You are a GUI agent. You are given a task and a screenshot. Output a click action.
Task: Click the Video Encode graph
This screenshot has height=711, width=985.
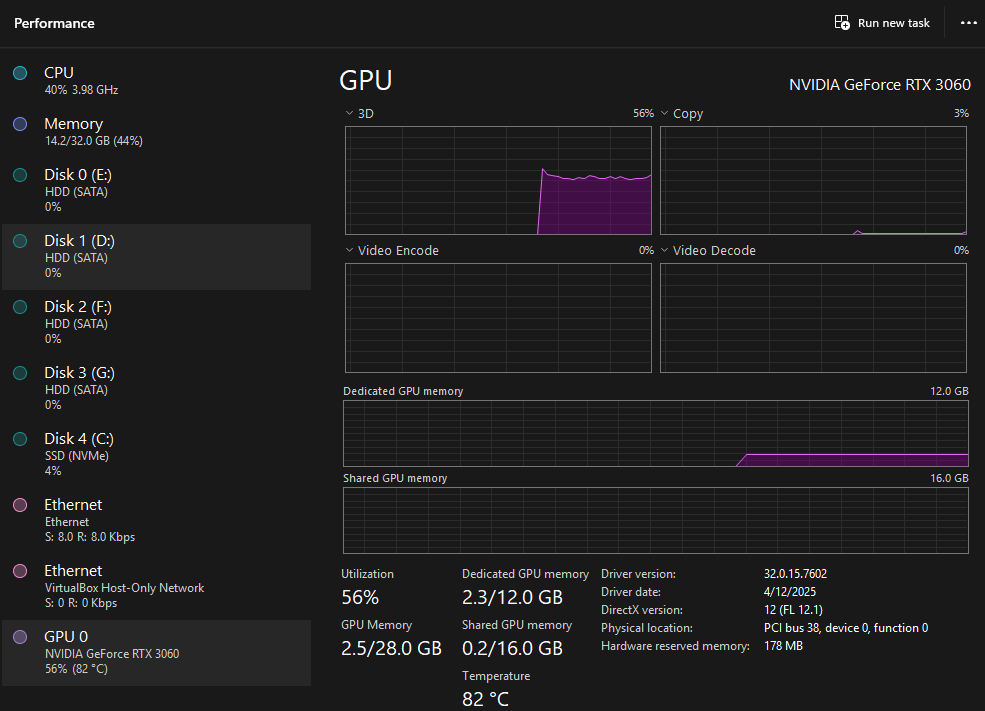(x=498, y=318)
